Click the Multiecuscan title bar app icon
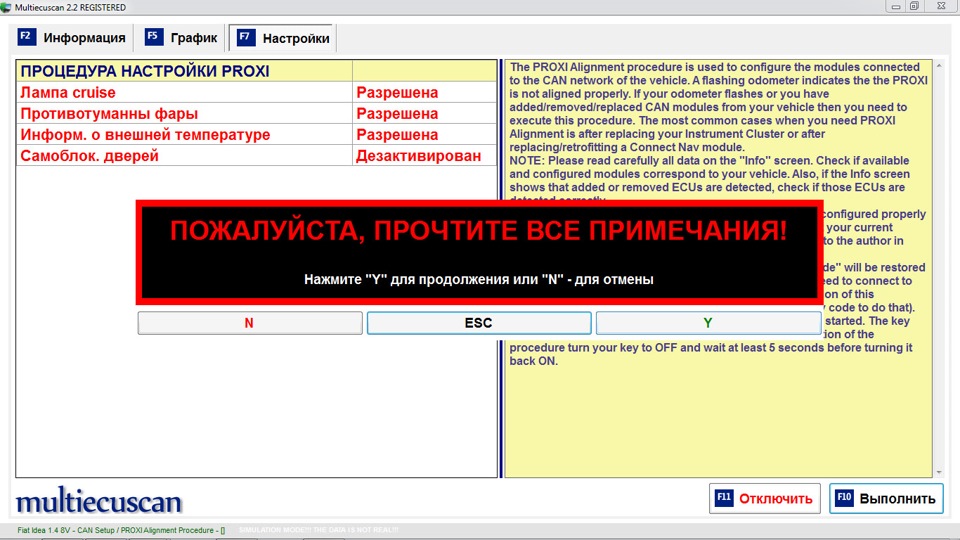 [x=6, y=7]
